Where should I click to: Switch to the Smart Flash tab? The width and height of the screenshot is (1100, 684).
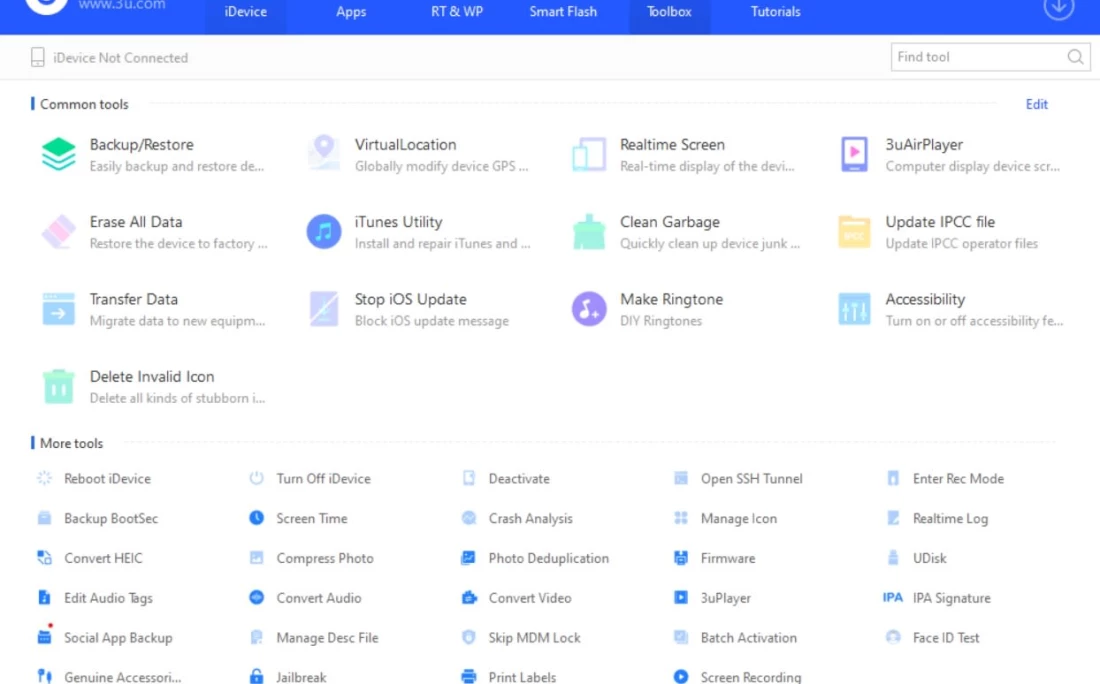563,12
